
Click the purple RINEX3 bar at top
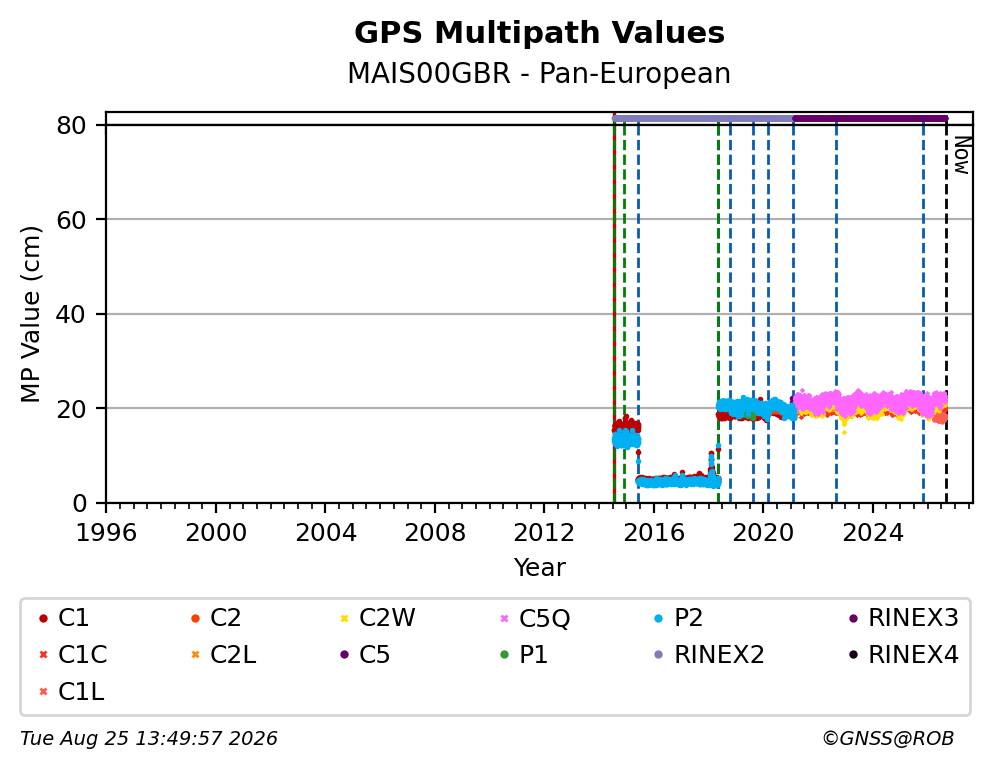click(x=870, y=118)
